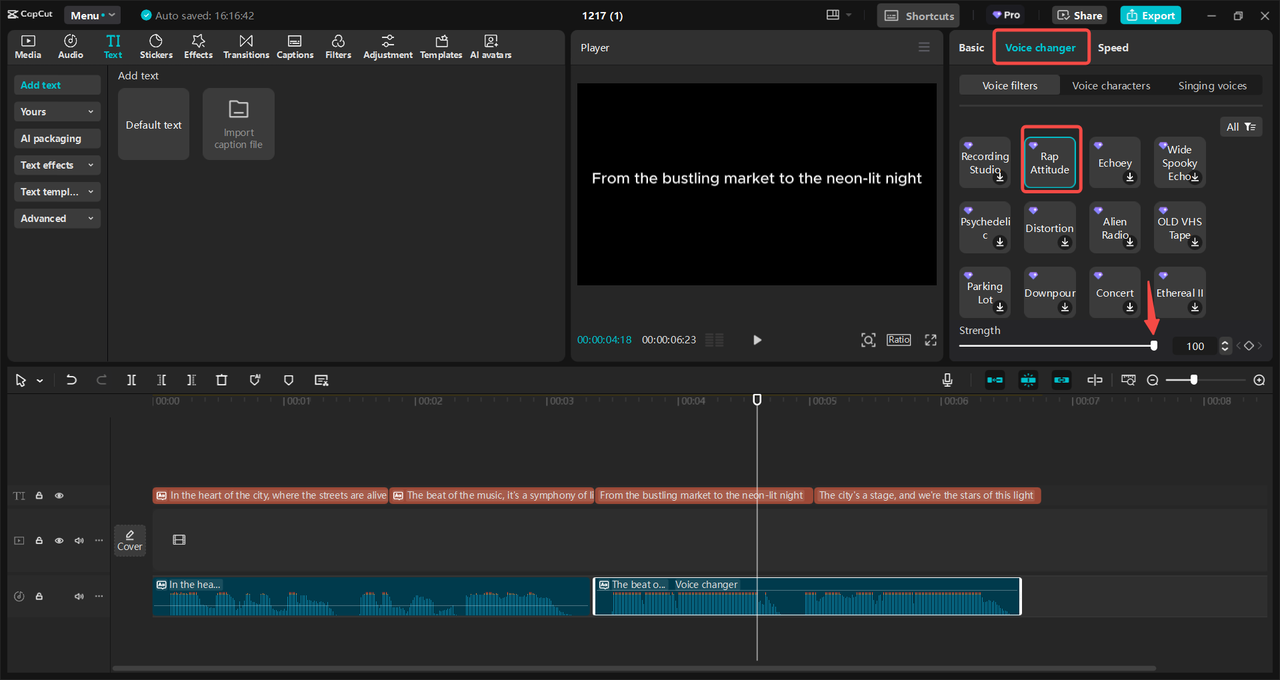1280x680 pixels.
Task: Click the Pro upgrade button
Action: coord(1006,15)
